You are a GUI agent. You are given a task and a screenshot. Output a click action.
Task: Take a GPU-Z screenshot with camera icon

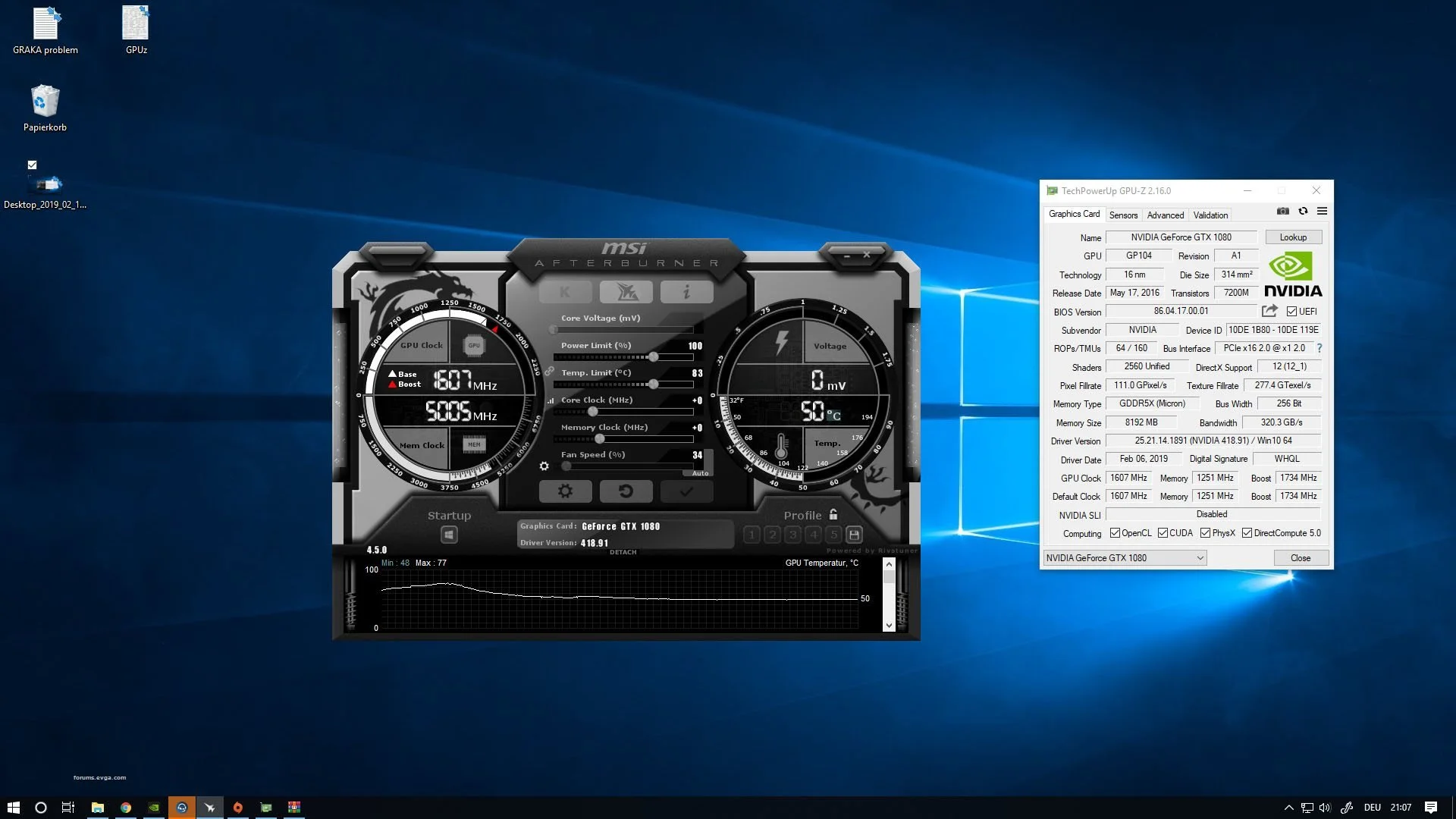[x=1283, y=212]
